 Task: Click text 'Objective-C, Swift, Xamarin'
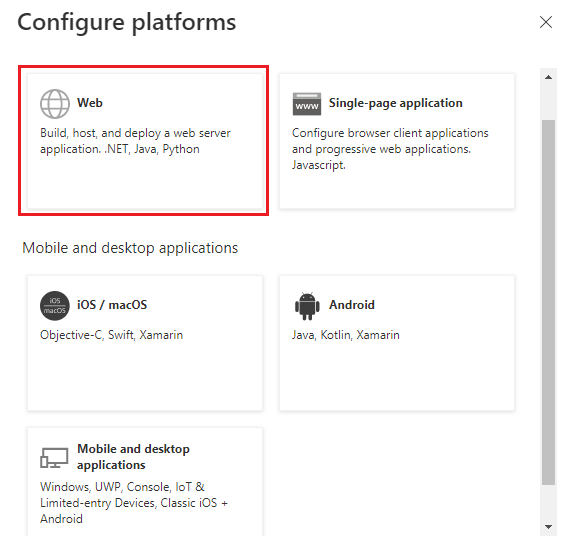click(111, 335)
